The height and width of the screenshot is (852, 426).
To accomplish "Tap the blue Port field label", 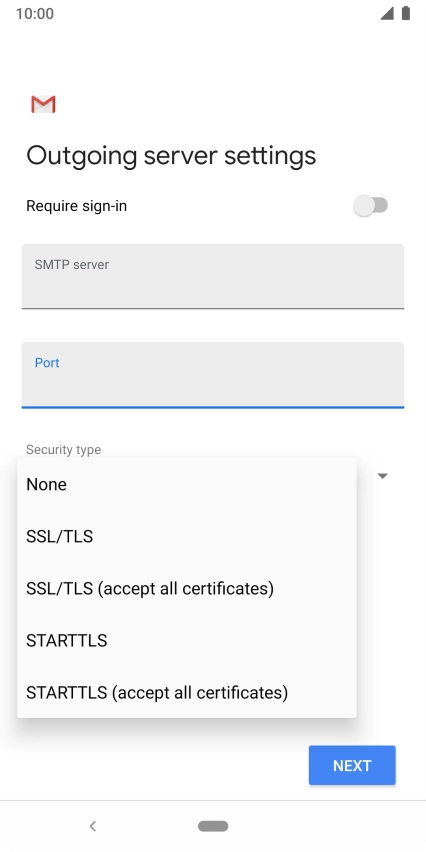I will coord(47,362).
